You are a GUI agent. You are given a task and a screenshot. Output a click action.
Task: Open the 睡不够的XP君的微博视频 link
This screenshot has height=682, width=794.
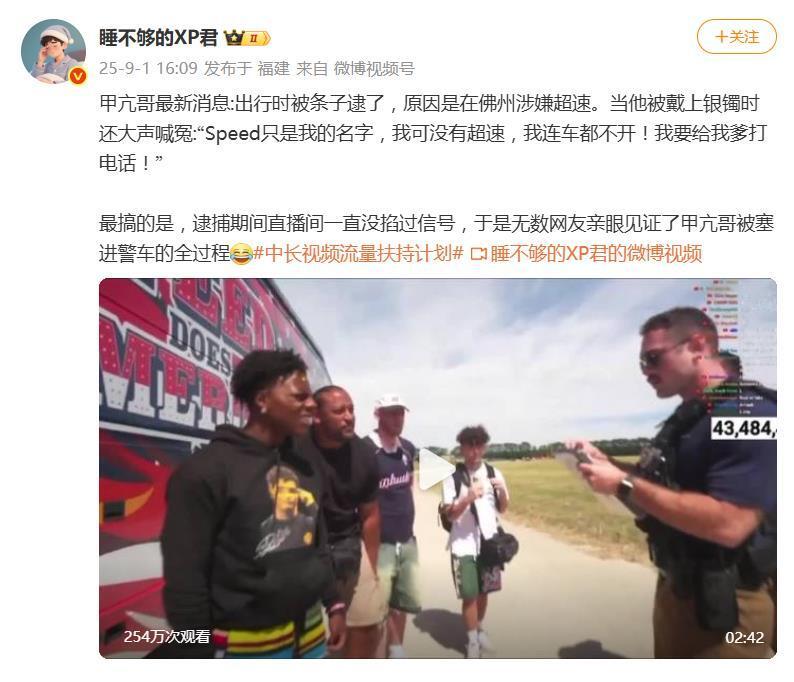(596, 253)
